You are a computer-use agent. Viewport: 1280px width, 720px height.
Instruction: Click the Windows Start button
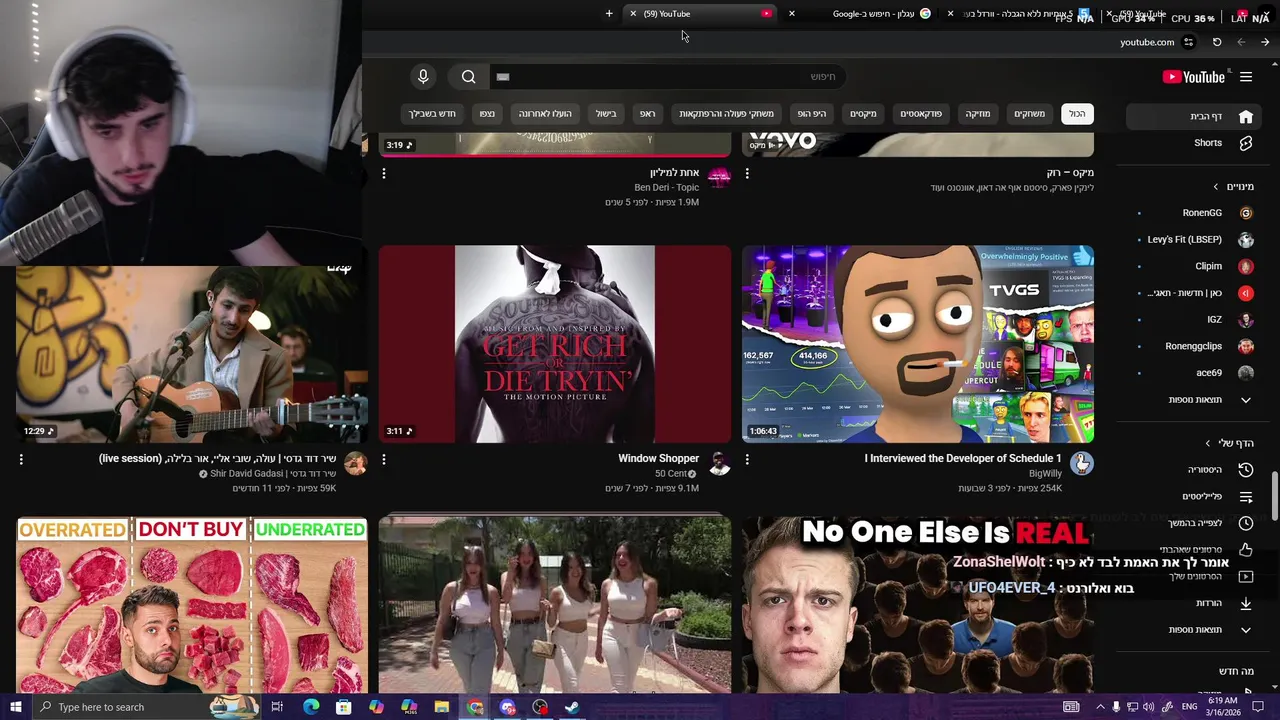[x=16, y=707]
